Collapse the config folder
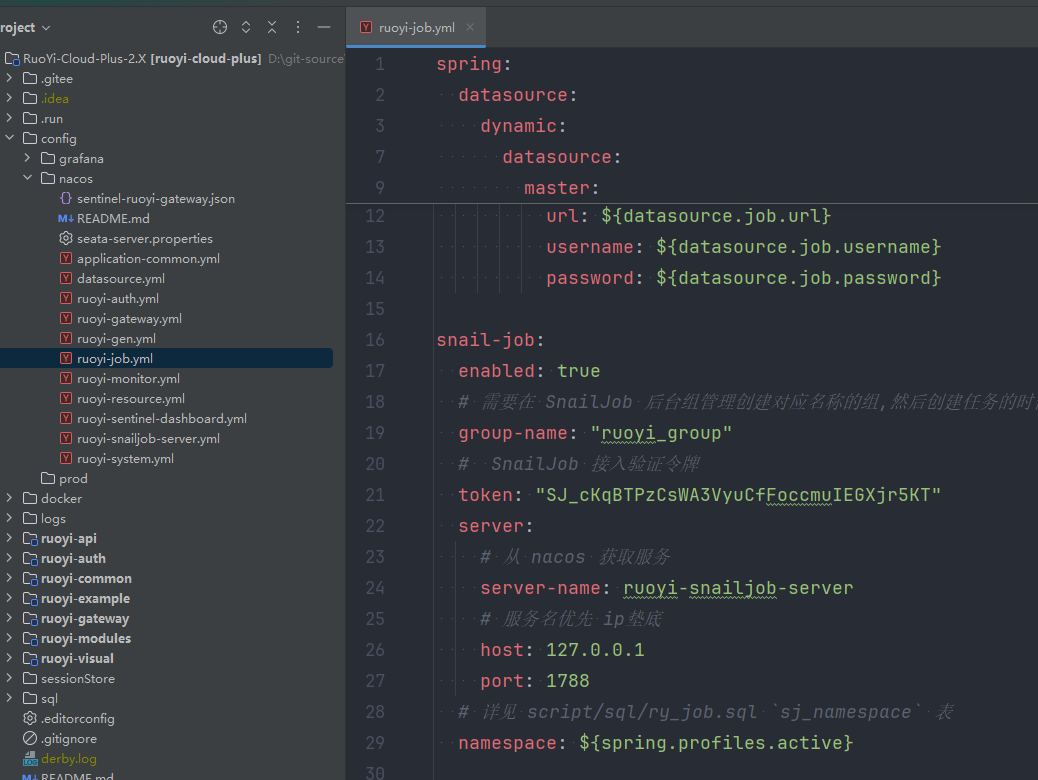The image size is (1038, 780). point(9,138)
